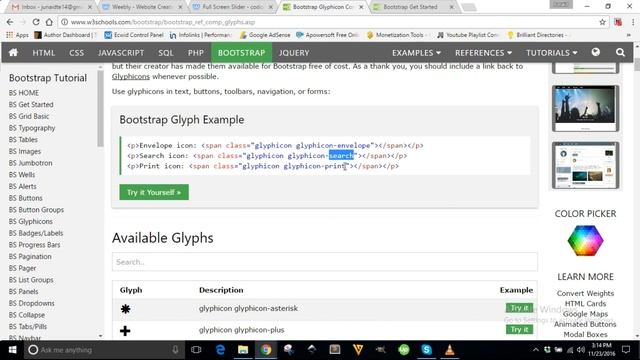Click the red extension icon beside address bar

click(618, 22)
